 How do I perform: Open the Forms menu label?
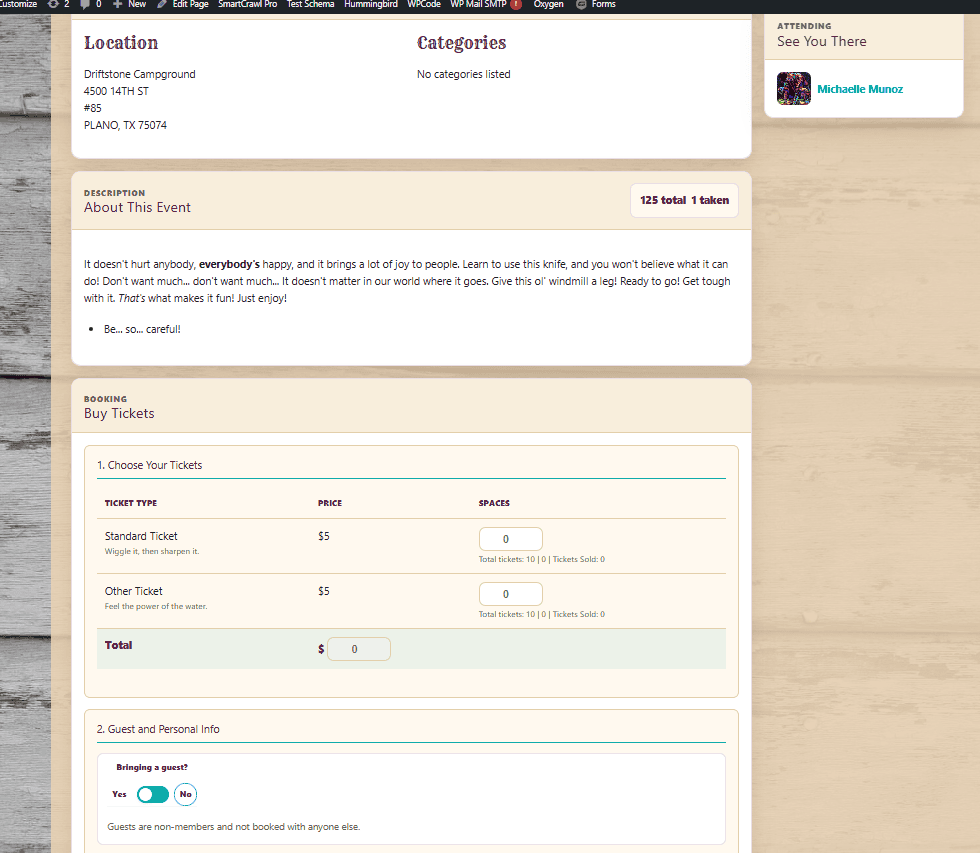pyautogui.click(x=603, y=4)
